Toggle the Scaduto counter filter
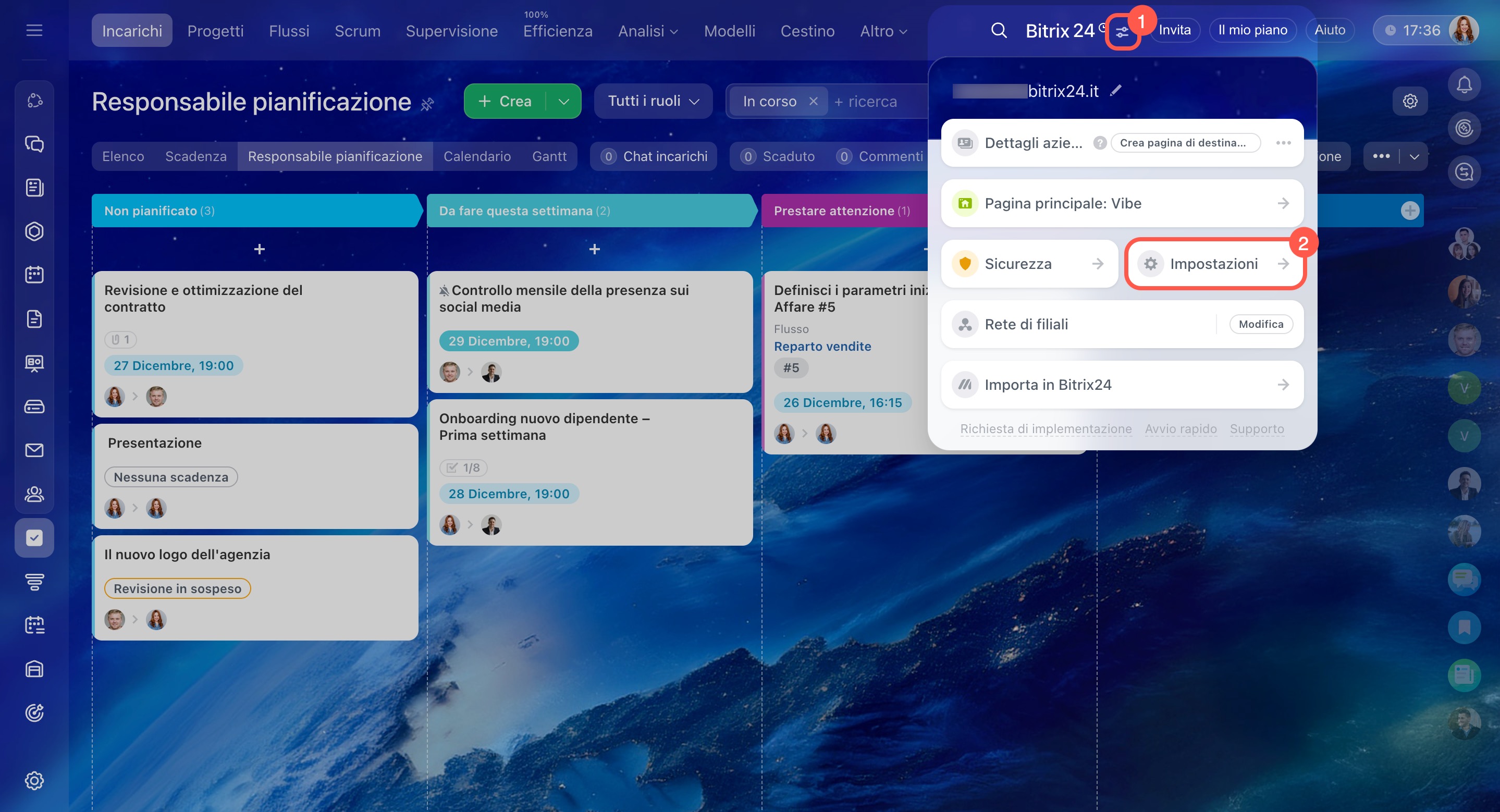 click(778, 156)
